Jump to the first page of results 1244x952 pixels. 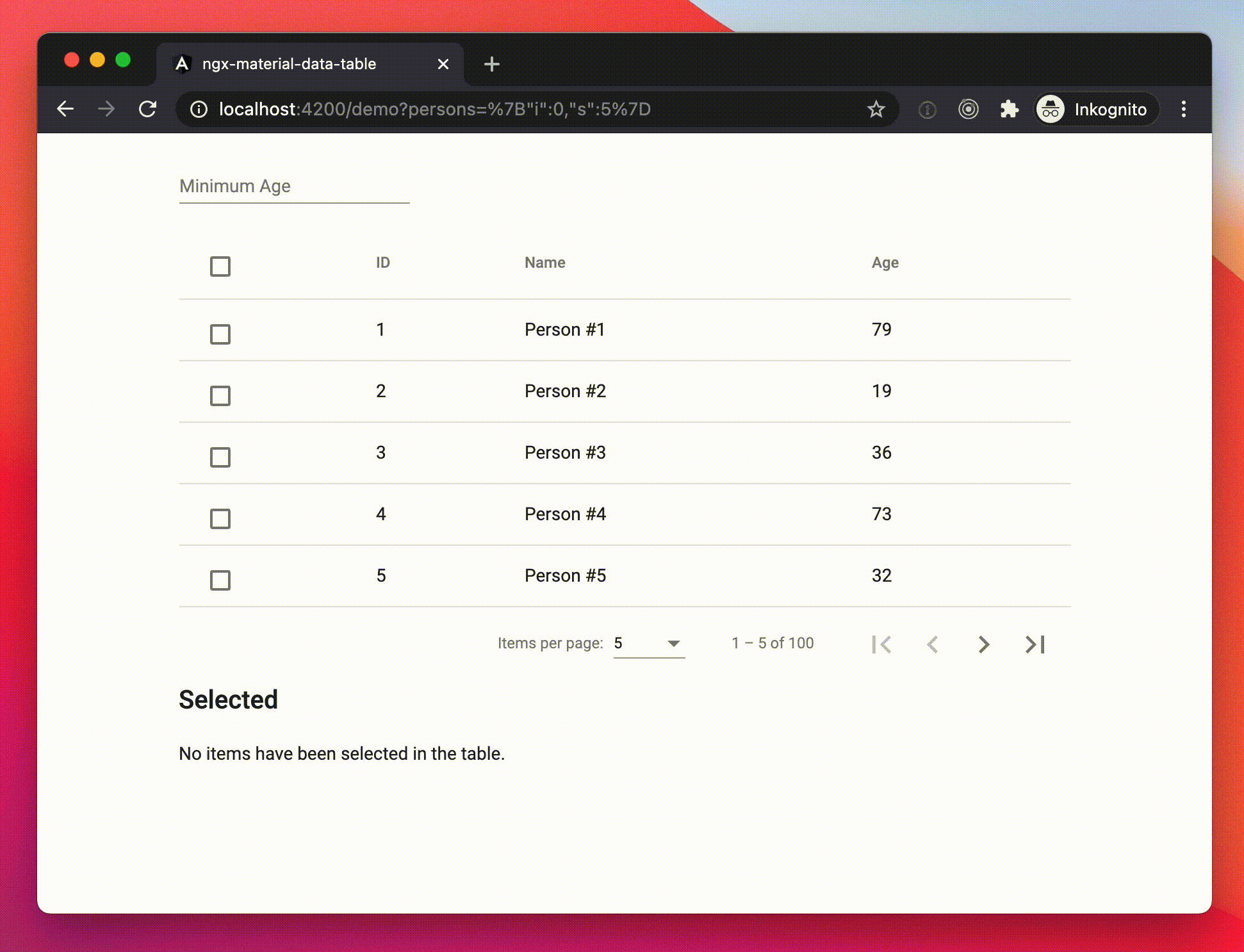pyautogui.click(x=881, y=644)
